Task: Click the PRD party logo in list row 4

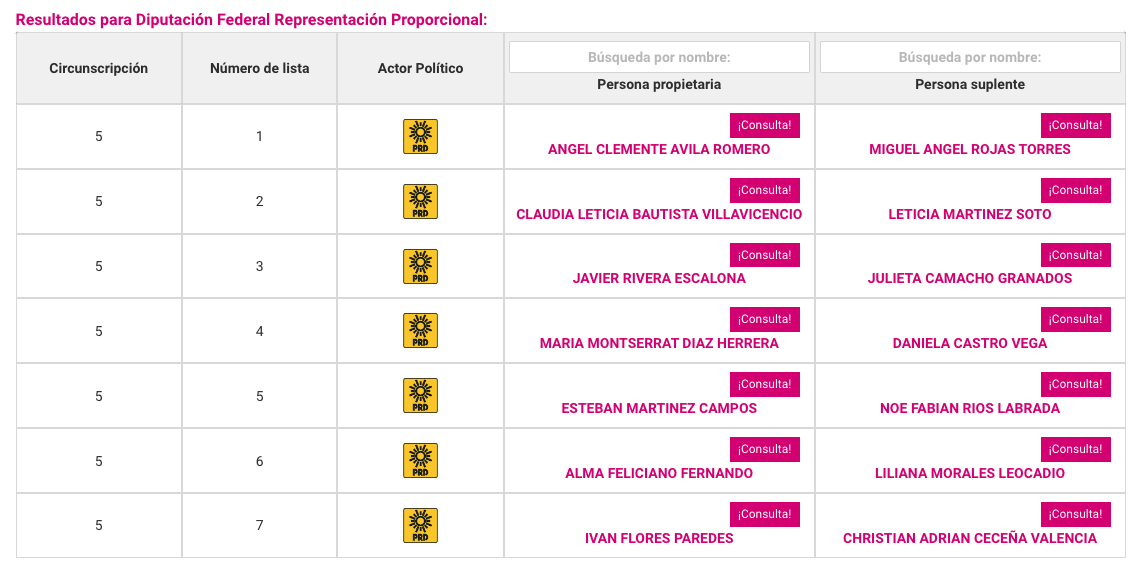Action: coord(420,331)
